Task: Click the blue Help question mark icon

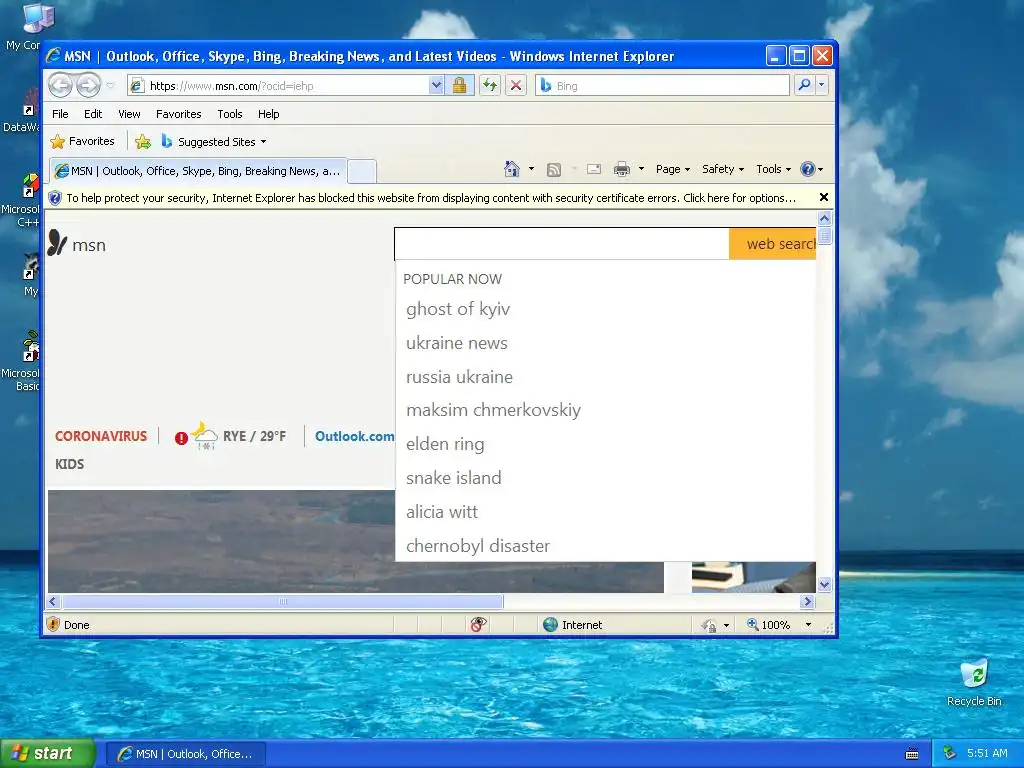Action: pos(808,169)
